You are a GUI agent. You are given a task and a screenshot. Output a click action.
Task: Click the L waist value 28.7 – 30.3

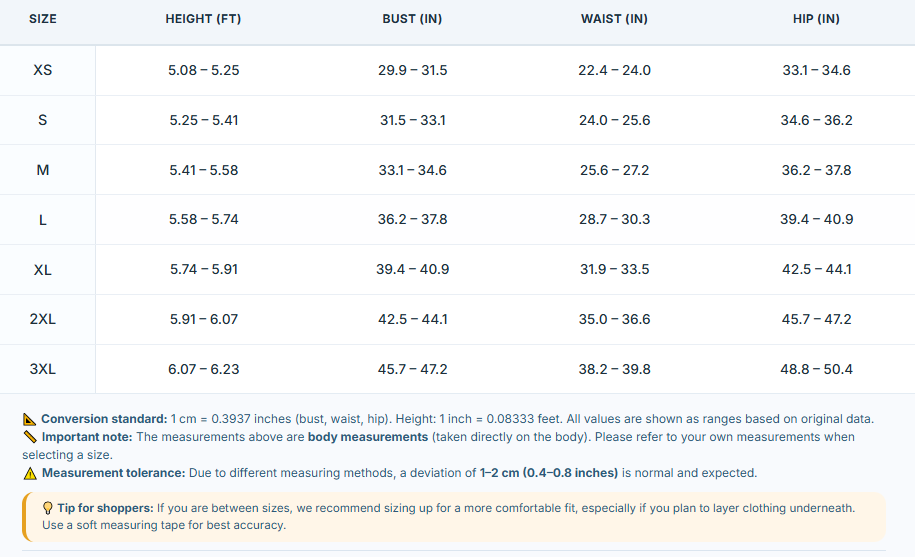[614, 219]
